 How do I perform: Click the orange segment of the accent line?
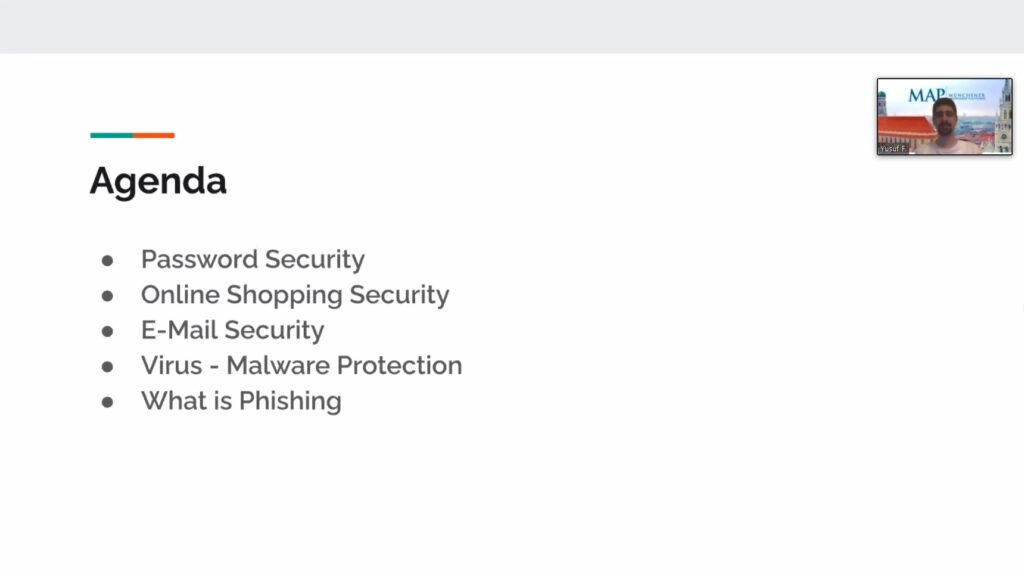154,135
